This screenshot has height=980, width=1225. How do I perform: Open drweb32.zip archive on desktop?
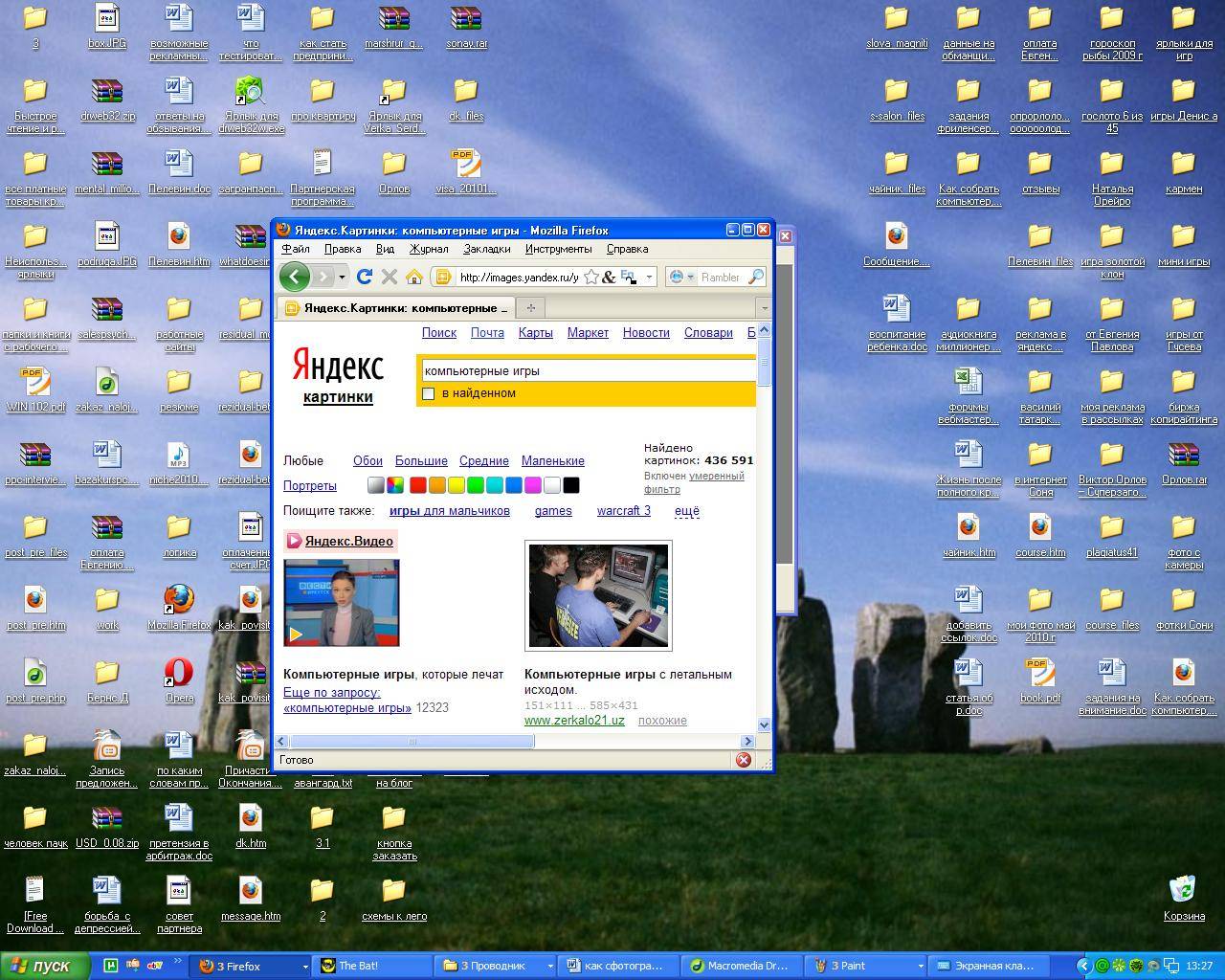pos(107,99)
